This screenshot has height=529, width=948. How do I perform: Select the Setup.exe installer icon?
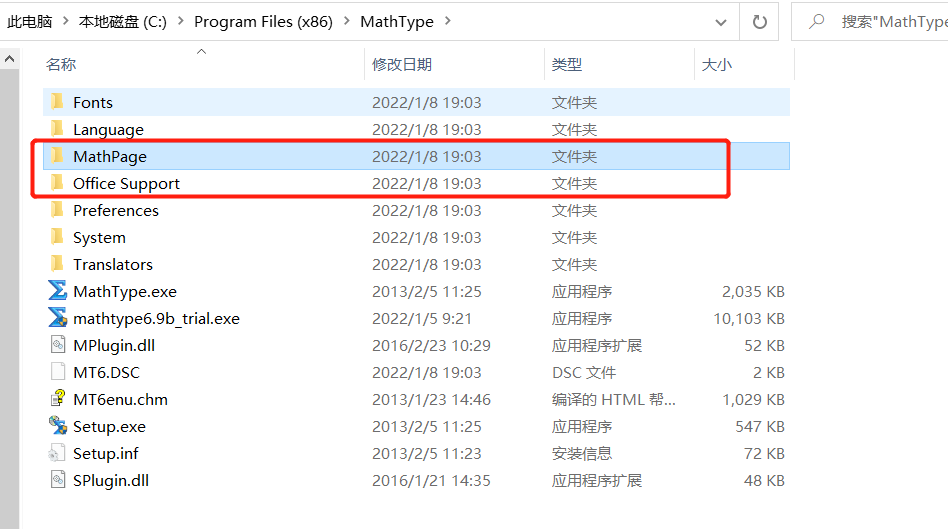coord(57,426)
